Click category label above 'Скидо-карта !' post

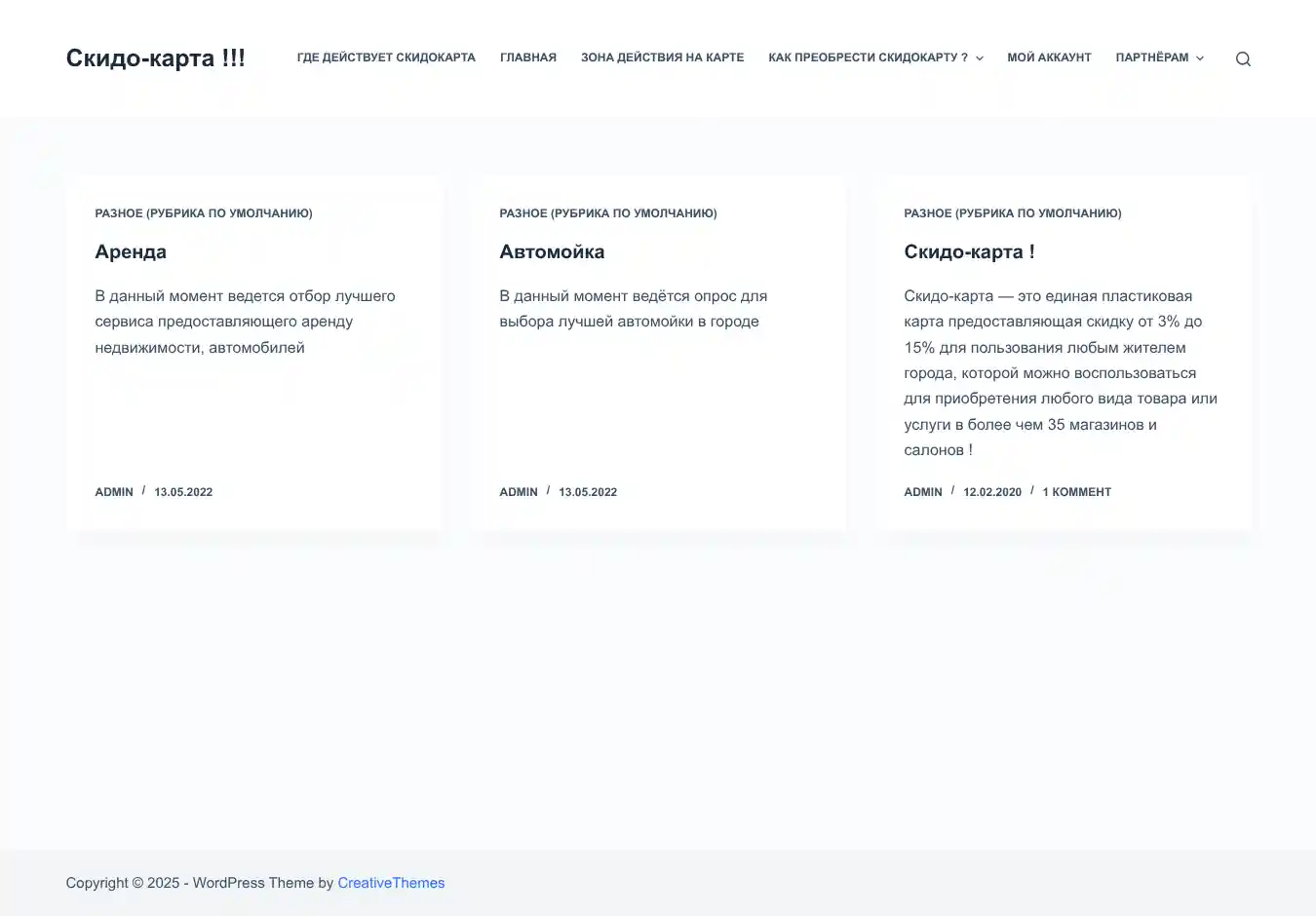pyautogui.click(x=1013, y=213)
